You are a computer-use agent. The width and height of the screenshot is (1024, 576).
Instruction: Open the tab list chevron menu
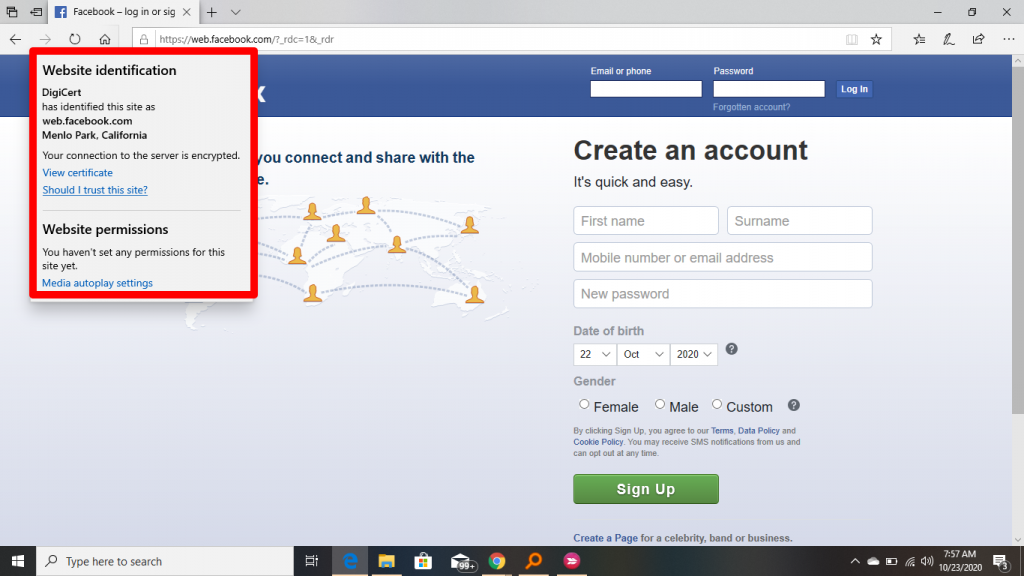pos(236,12)
